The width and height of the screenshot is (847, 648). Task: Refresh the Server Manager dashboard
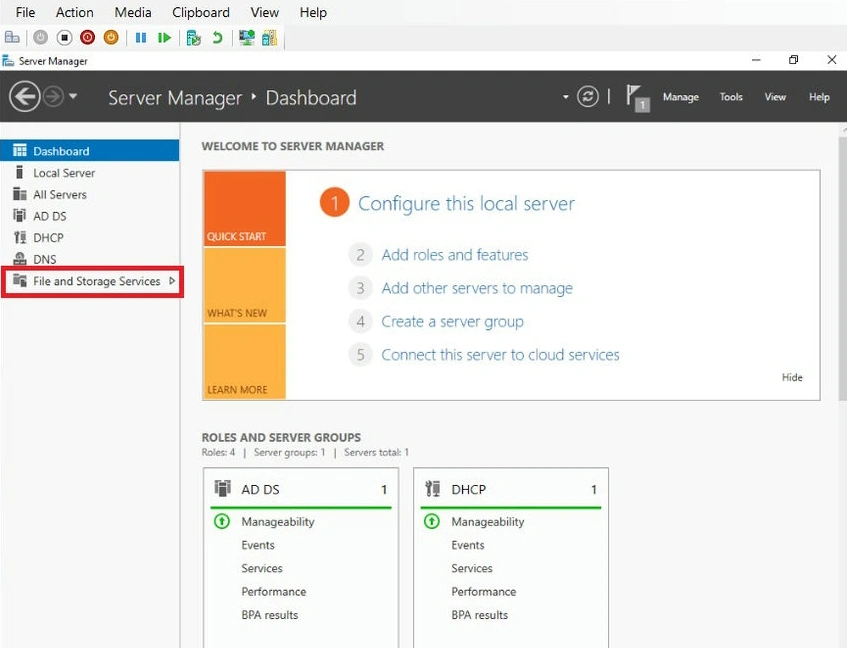point(588,97)
